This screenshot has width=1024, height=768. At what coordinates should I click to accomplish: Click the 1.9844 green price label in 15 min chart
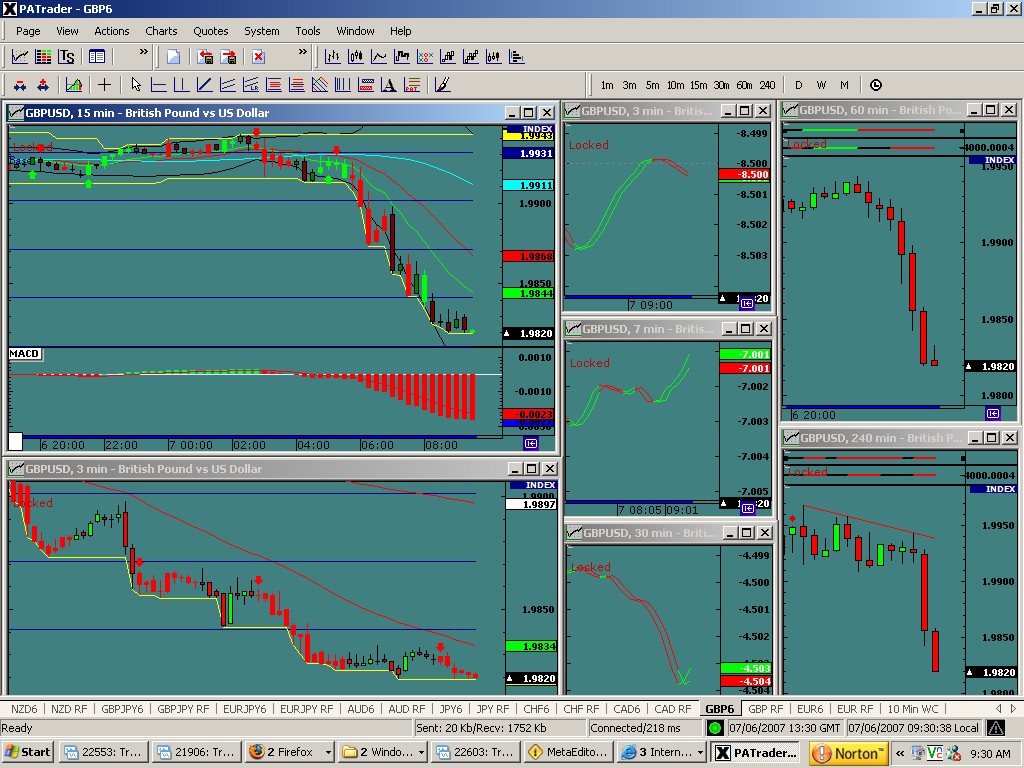[529, 294]
